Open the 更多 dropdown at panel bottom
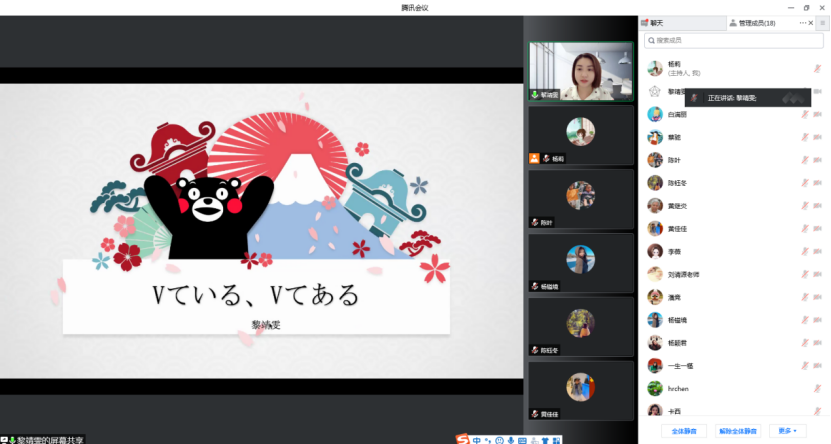The image size is (831, 444). (x=785, y=431)
